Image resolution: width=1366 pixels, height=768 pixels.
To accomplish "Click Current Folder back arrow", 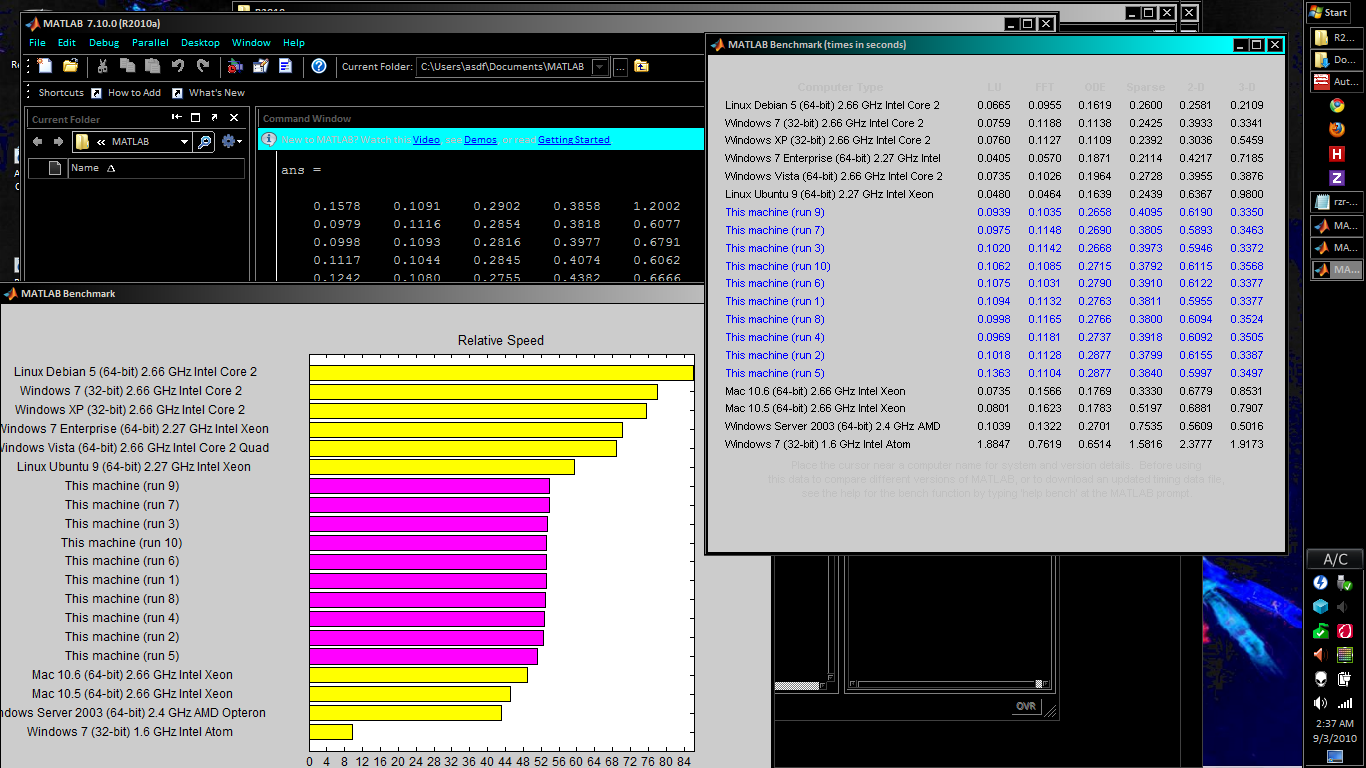I will [x=37, y=142].
